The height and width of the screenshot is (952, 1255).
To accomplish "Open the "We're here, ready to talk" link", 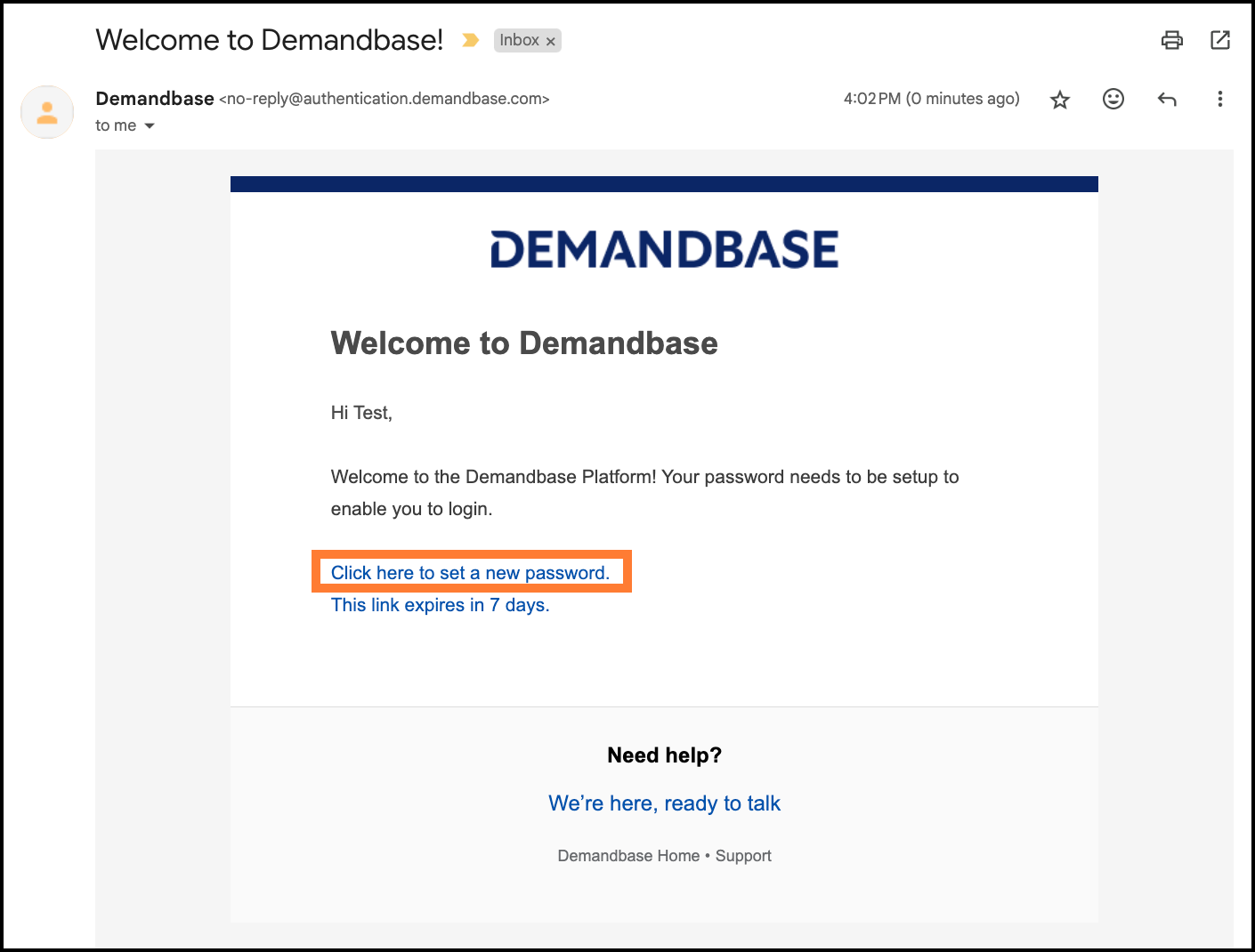I will click(664, 803).
